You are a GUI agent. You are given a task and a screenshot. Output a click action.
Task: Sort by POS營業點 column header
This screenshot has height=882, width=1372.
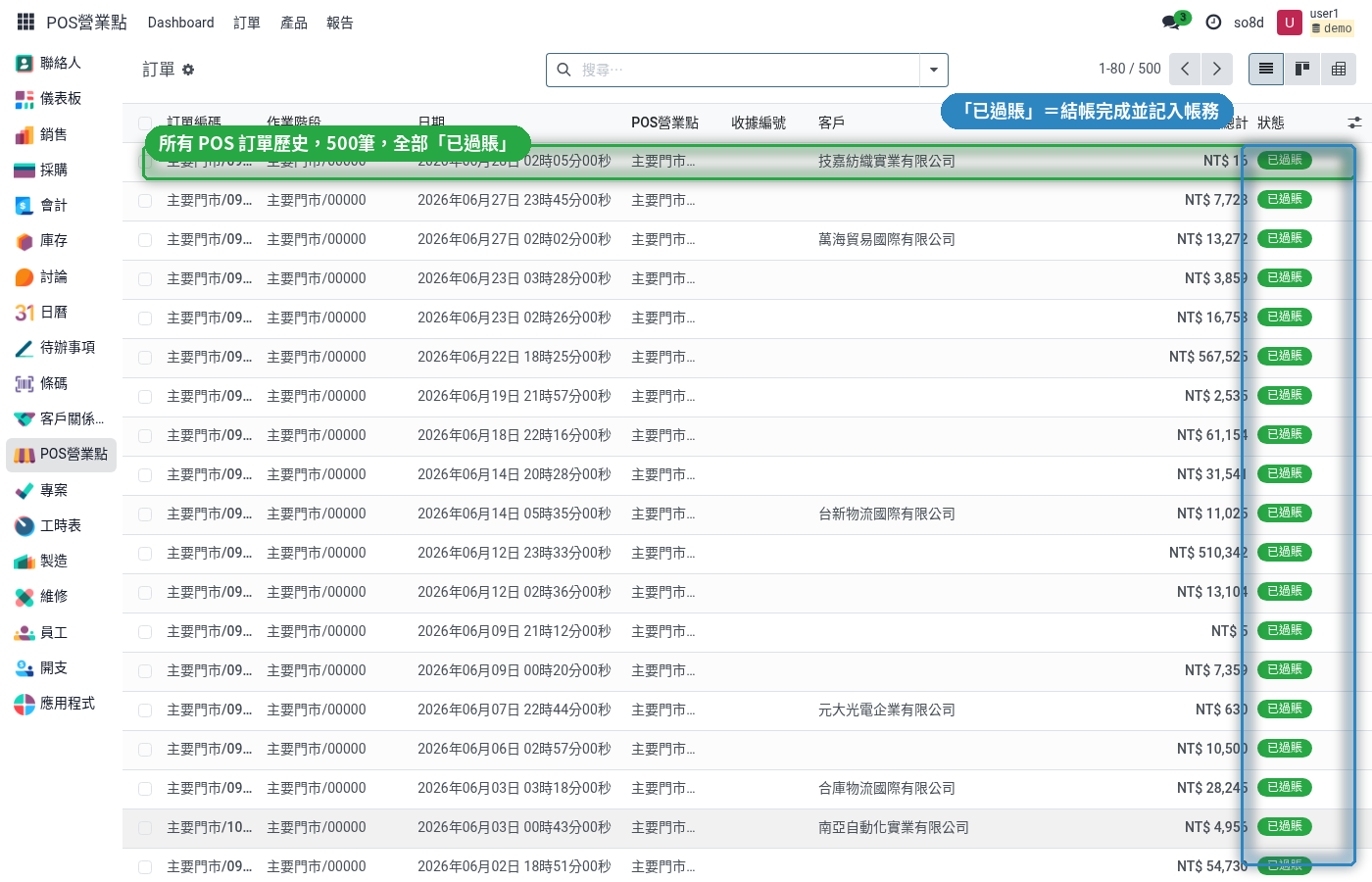coord(664,122)
